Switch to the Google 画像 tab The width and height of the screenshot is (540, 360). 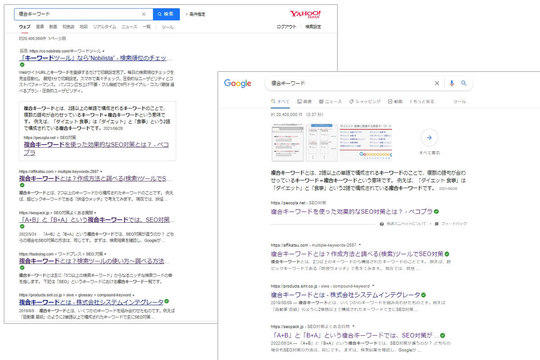305,102
